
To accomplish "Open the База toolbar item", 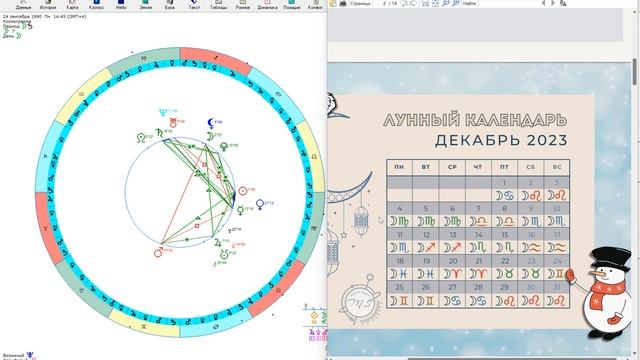I will [170, 5].
